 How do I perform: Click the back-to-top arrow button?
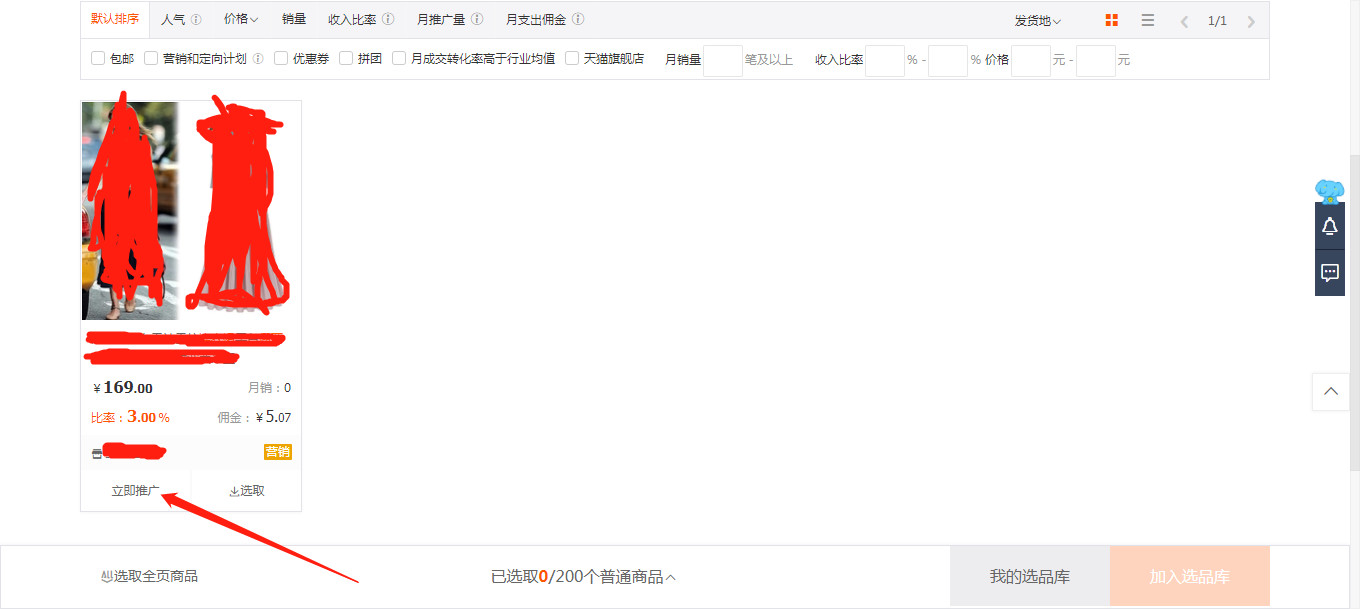click(1330, 391)
